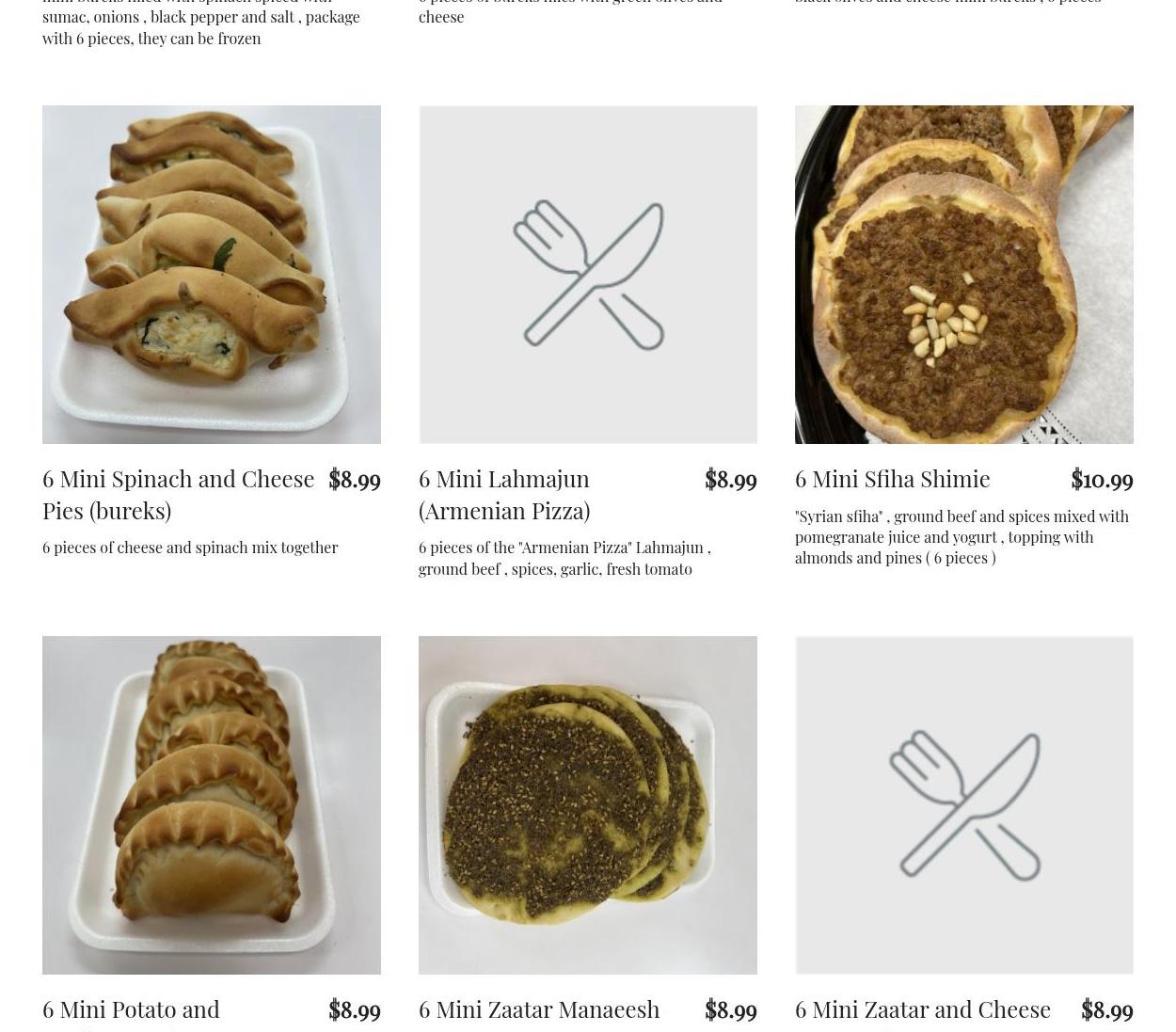Click the $8.99 price of Zaatar Manaeesh
Image resolution: width=1176 pixels, height=1032 pixels.
731,1009
